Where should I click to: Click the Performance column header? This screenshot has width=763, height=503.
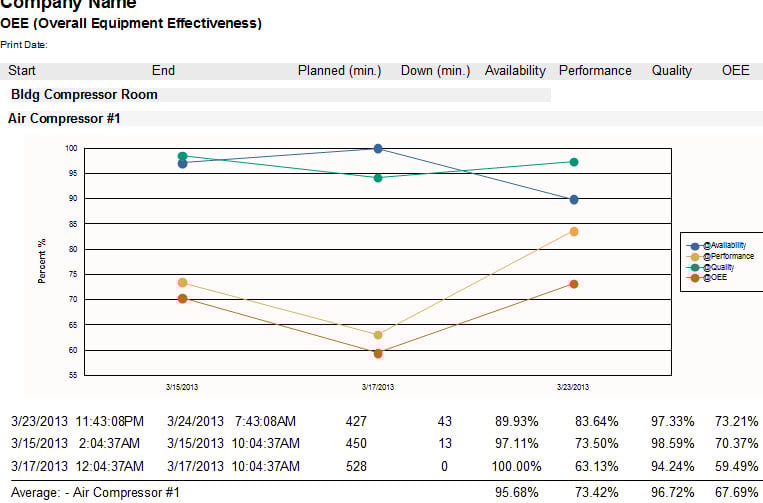[595, 71]
